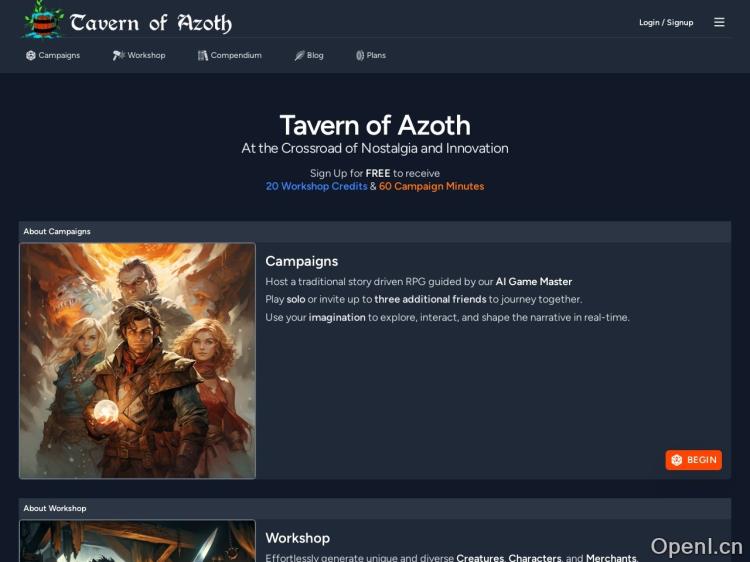
Task: Click the dice icon on BEGIN button
Action: (676, 460)
